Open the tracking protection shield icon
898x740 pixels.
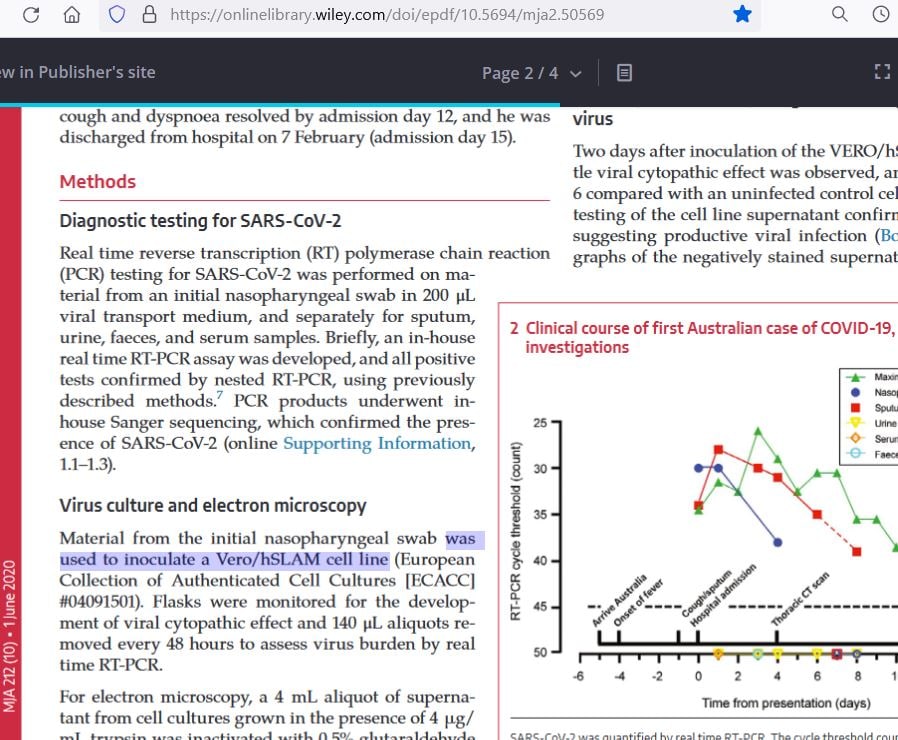[116, 15]
